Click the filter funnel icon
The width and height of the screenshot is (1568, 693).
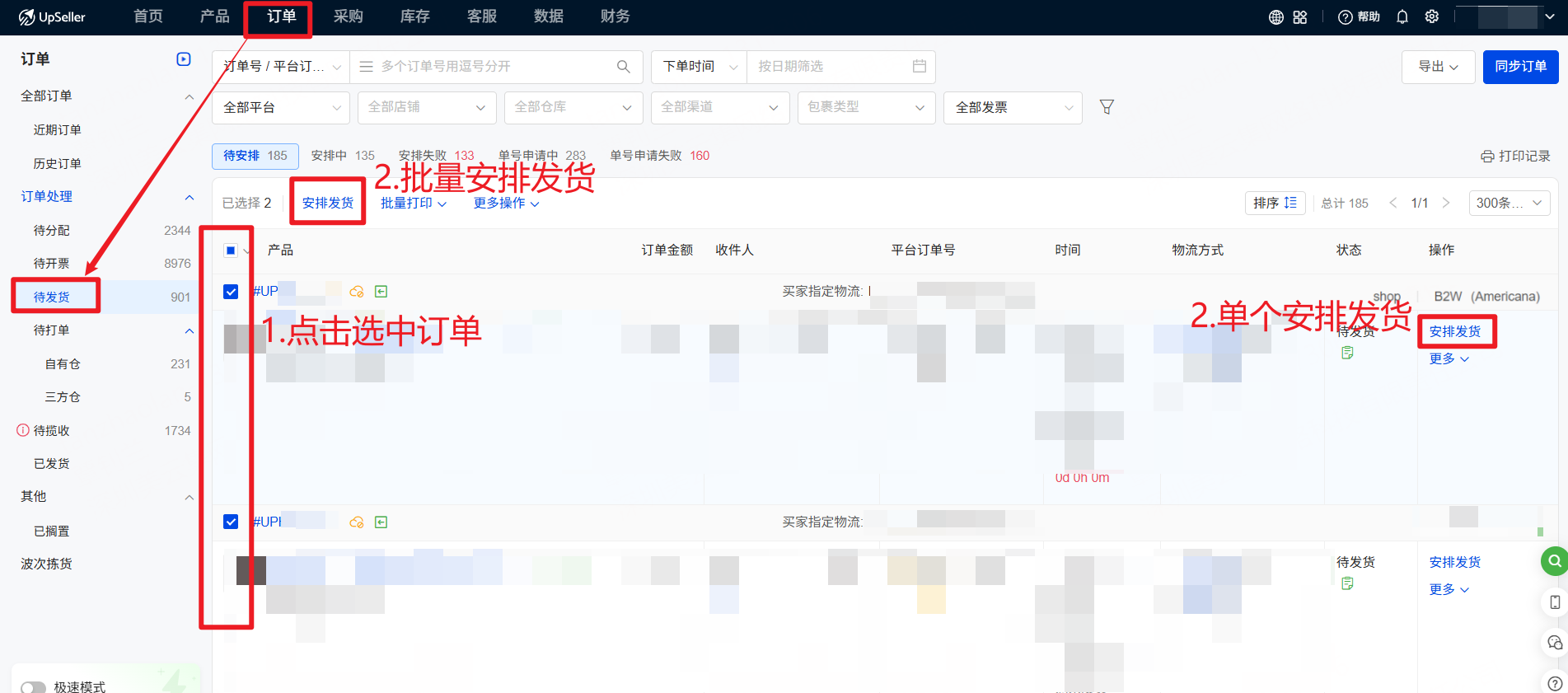tap(1107, 107)
